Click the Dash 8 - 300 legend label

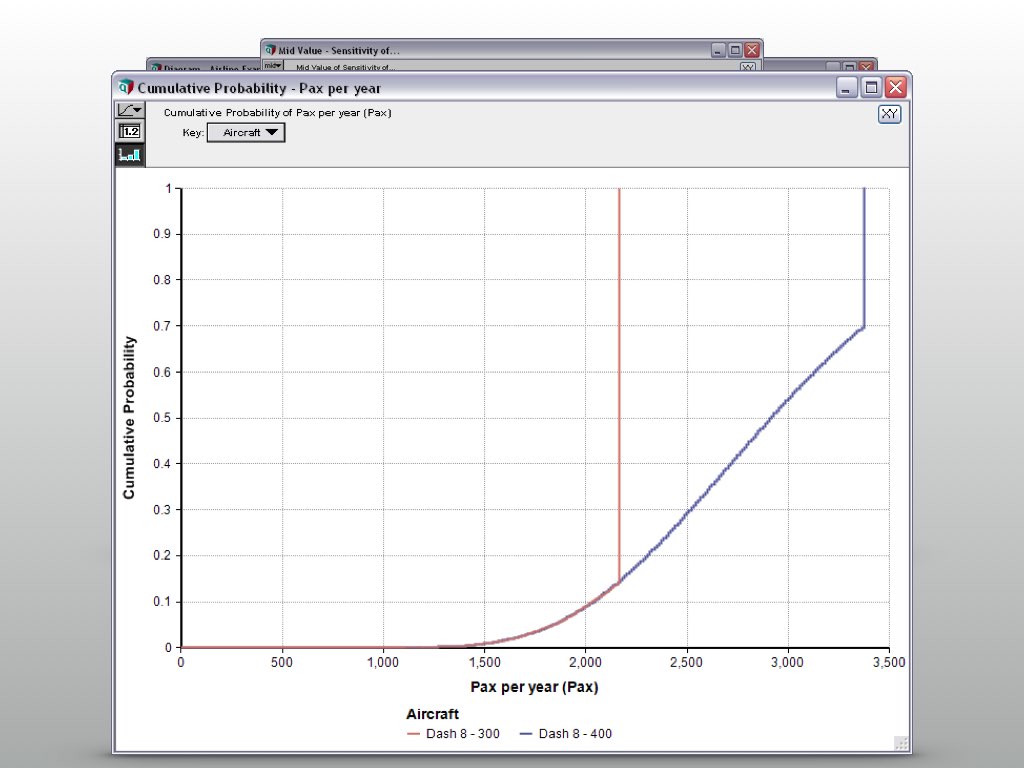(468, 734)
